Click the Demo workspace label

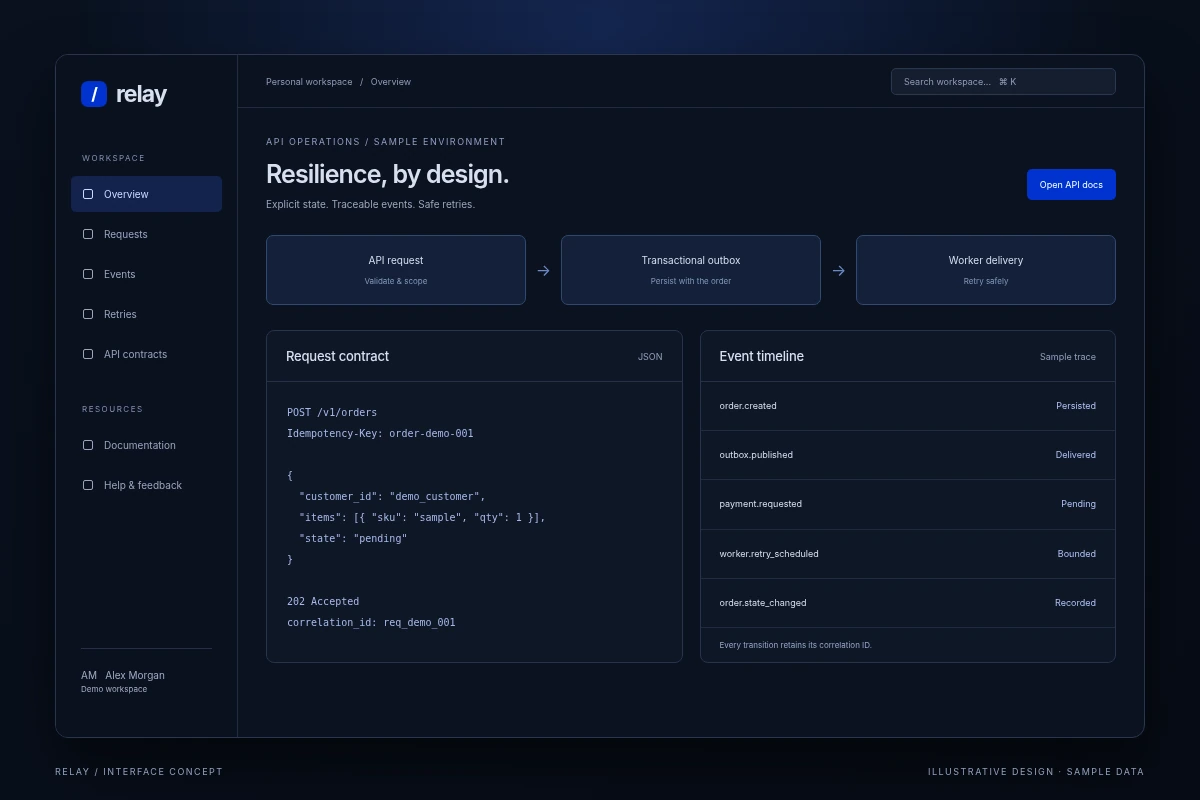[114, 689]
